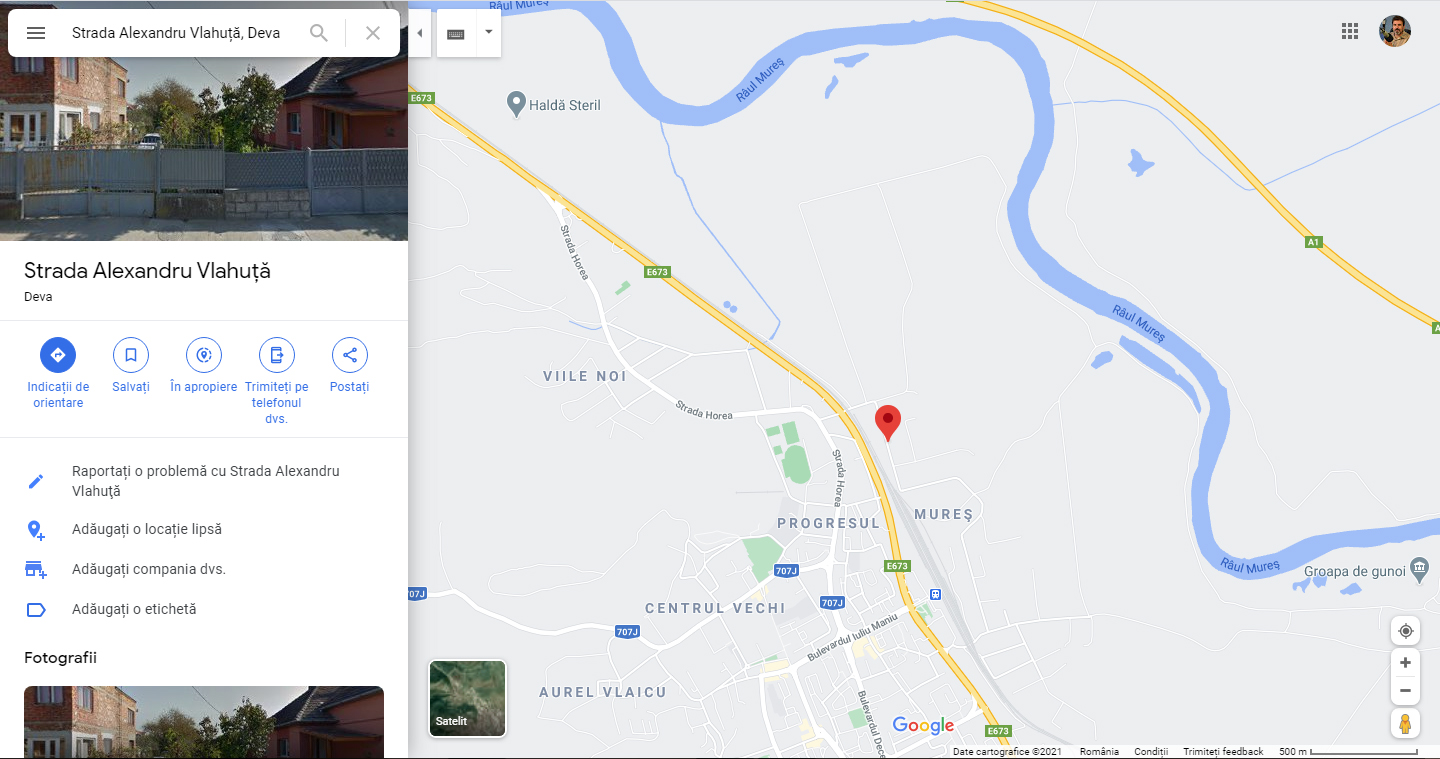Zoom in with plus button

(1406, 663)
